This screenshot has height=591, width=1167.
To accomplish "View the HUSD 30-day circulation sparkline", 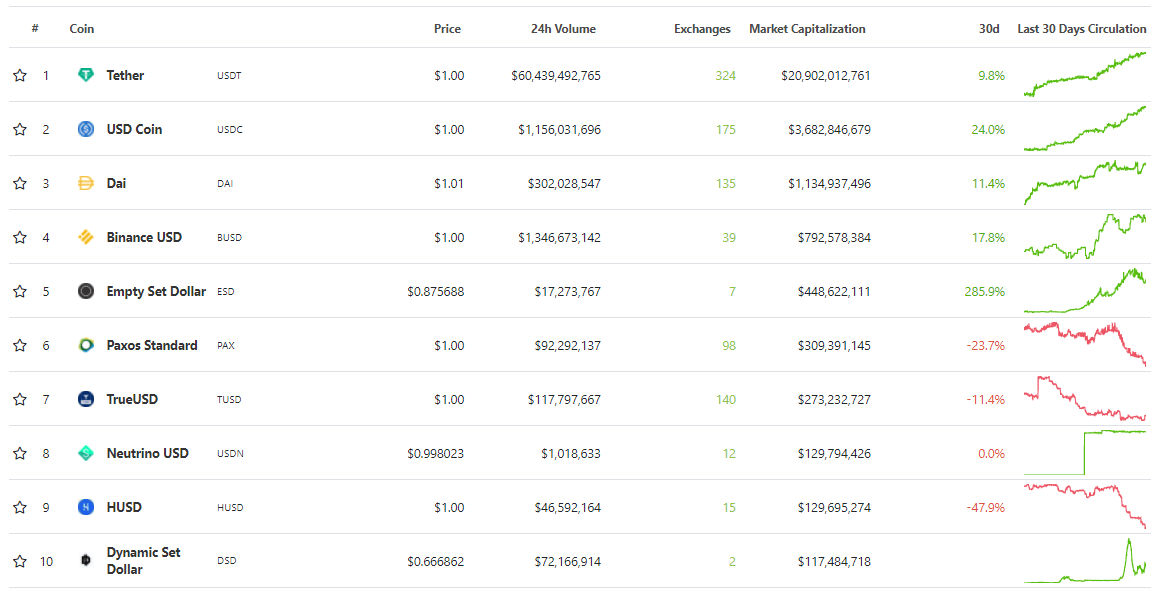I will click(x=1085, y=506).
